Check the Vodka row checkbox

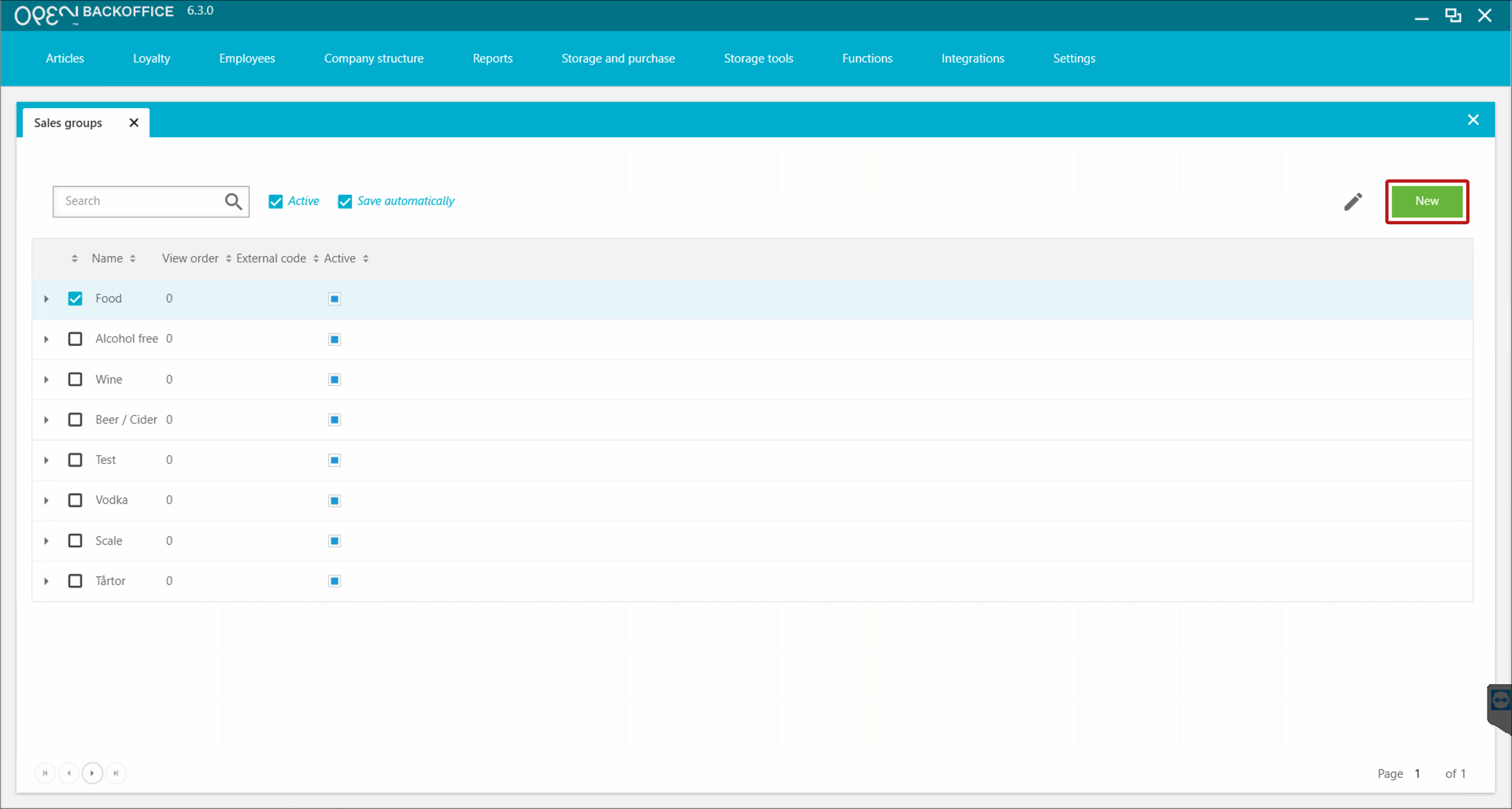click(75, 501)
